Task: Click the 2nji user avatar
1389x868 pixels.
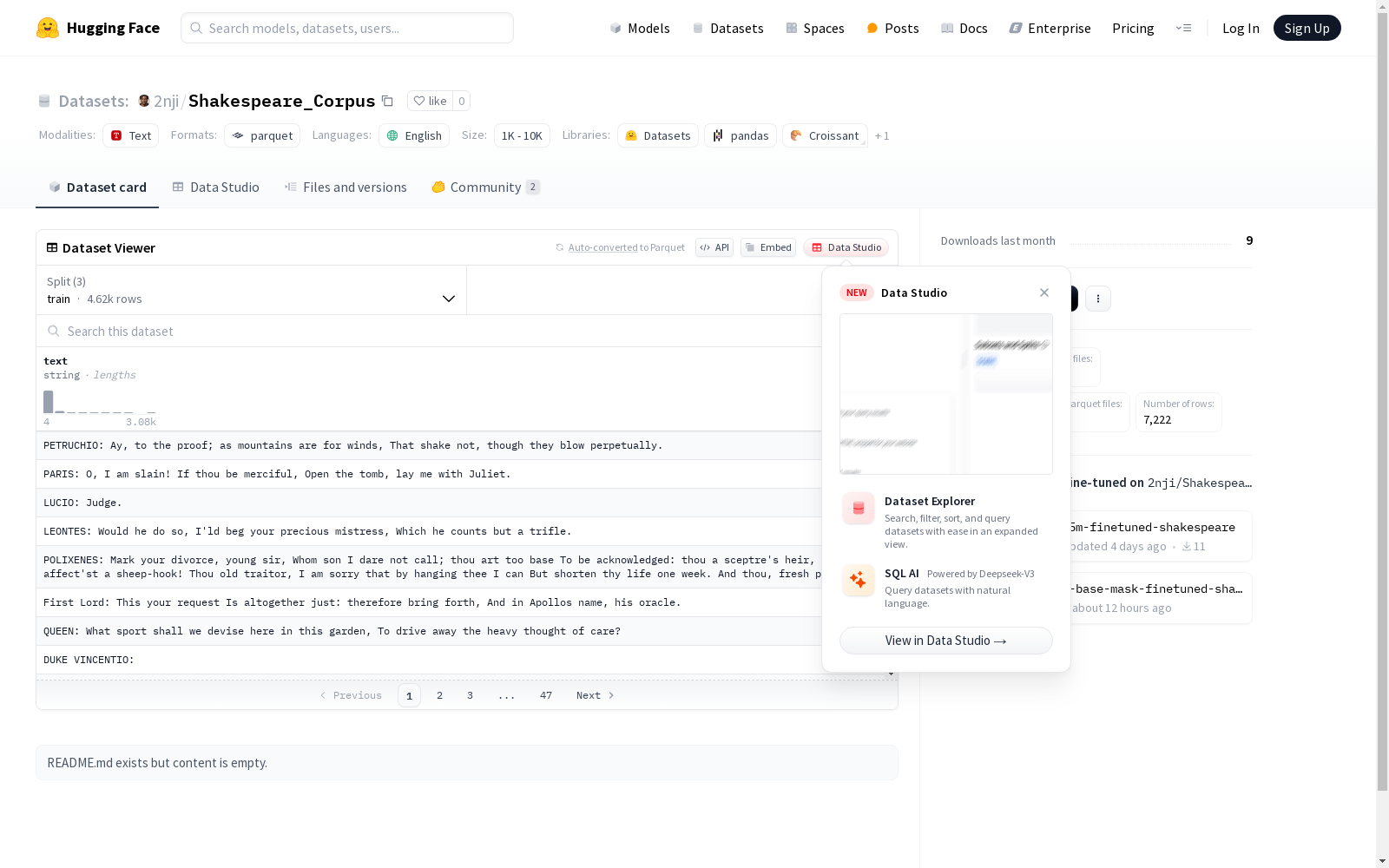Action: pos(144,101)
